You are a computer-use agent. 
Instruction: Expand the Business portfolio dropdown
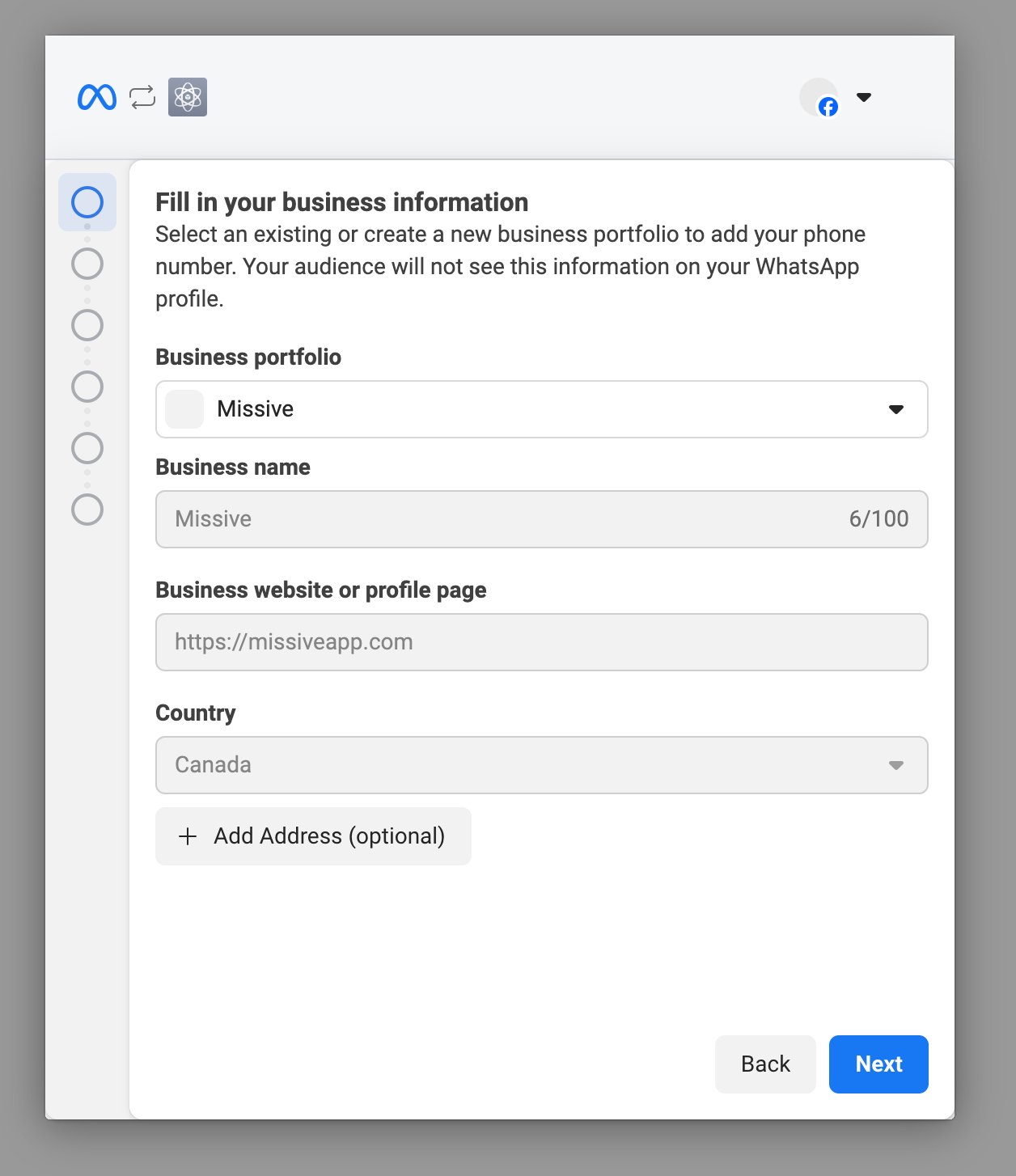896,409
